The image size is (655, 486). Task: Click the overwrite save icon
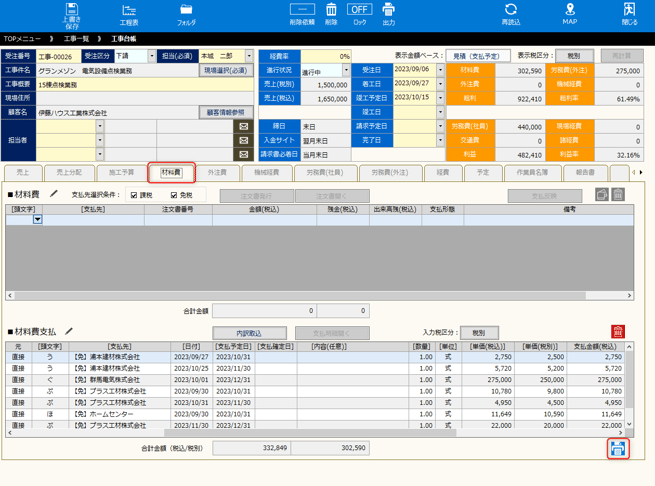click(x=72, y=16)
